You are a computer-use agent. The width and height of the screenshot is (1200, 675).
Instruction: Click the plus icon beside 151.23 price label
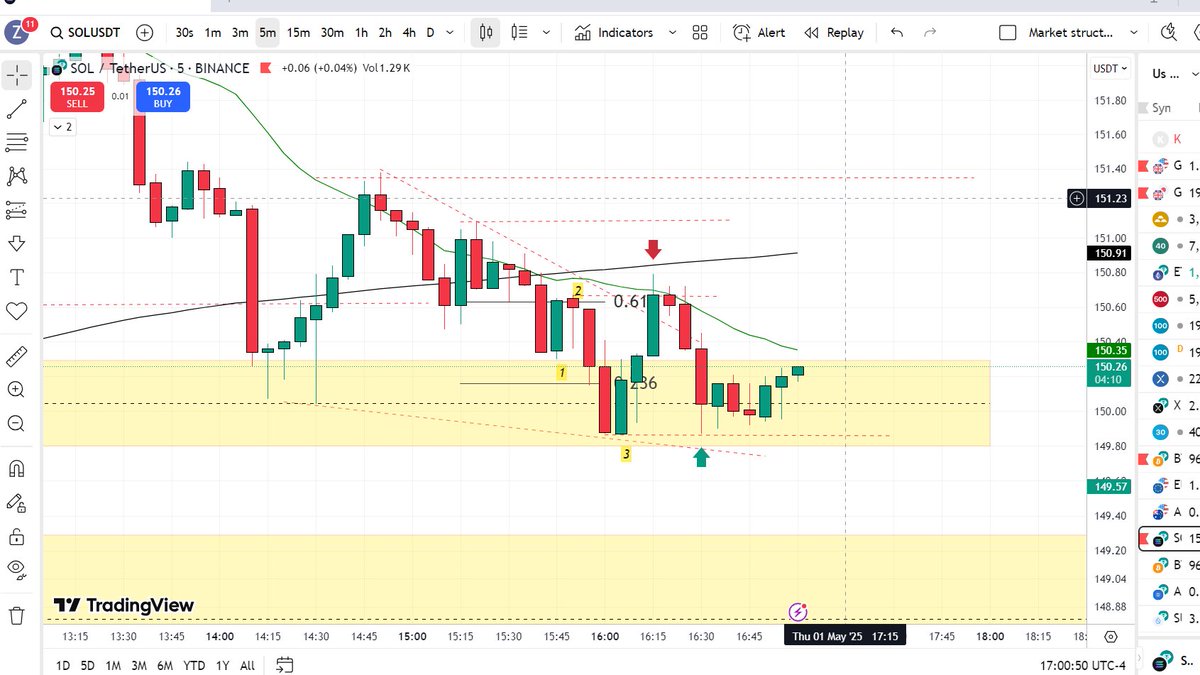tap(1076, 198)
